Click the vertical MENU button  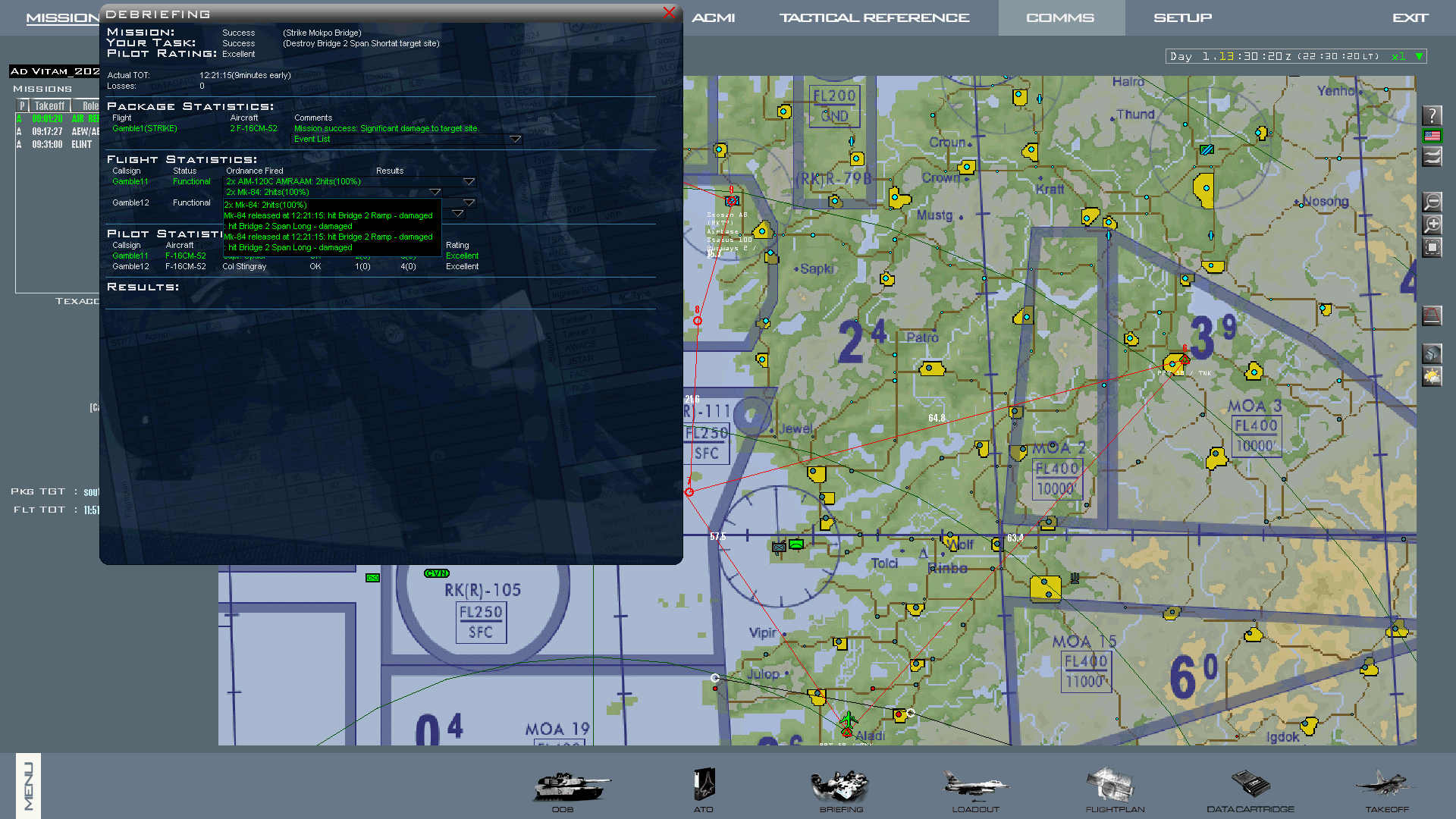pyautogui.click(x=28, y=786)
